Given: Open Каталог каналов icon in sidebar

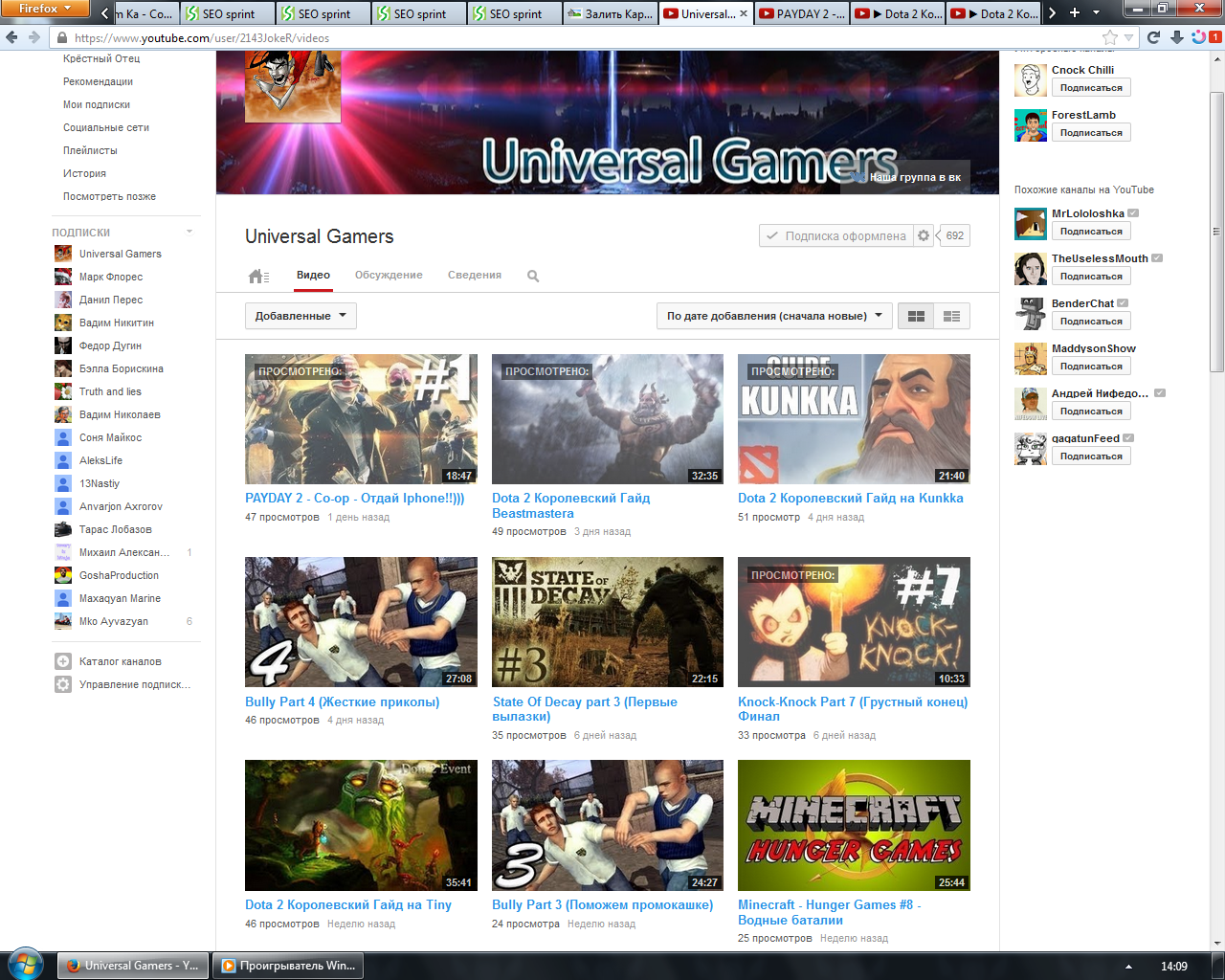Looking at the screenshot, I should [63, 661].
